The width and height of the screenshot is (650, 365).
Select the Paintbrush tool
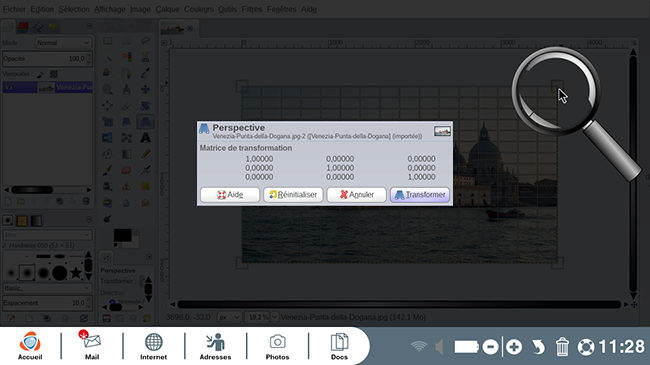(107, 170)
